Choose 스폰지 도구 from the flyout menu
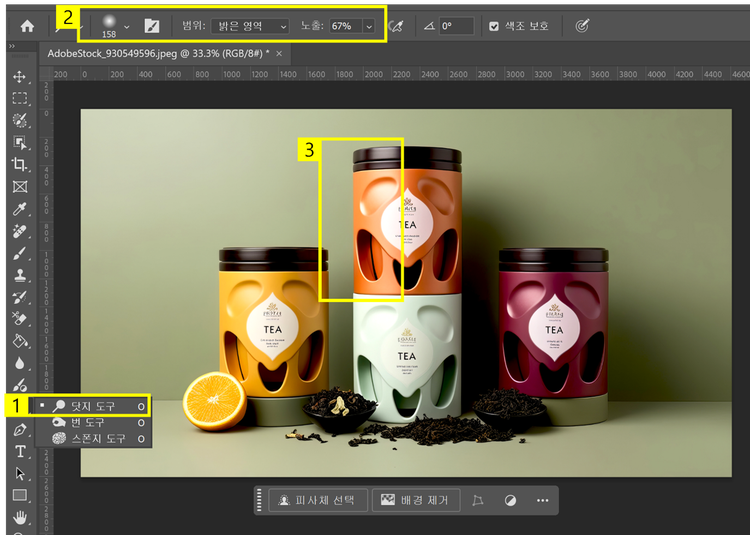750x535 pixels. point(97,439)
